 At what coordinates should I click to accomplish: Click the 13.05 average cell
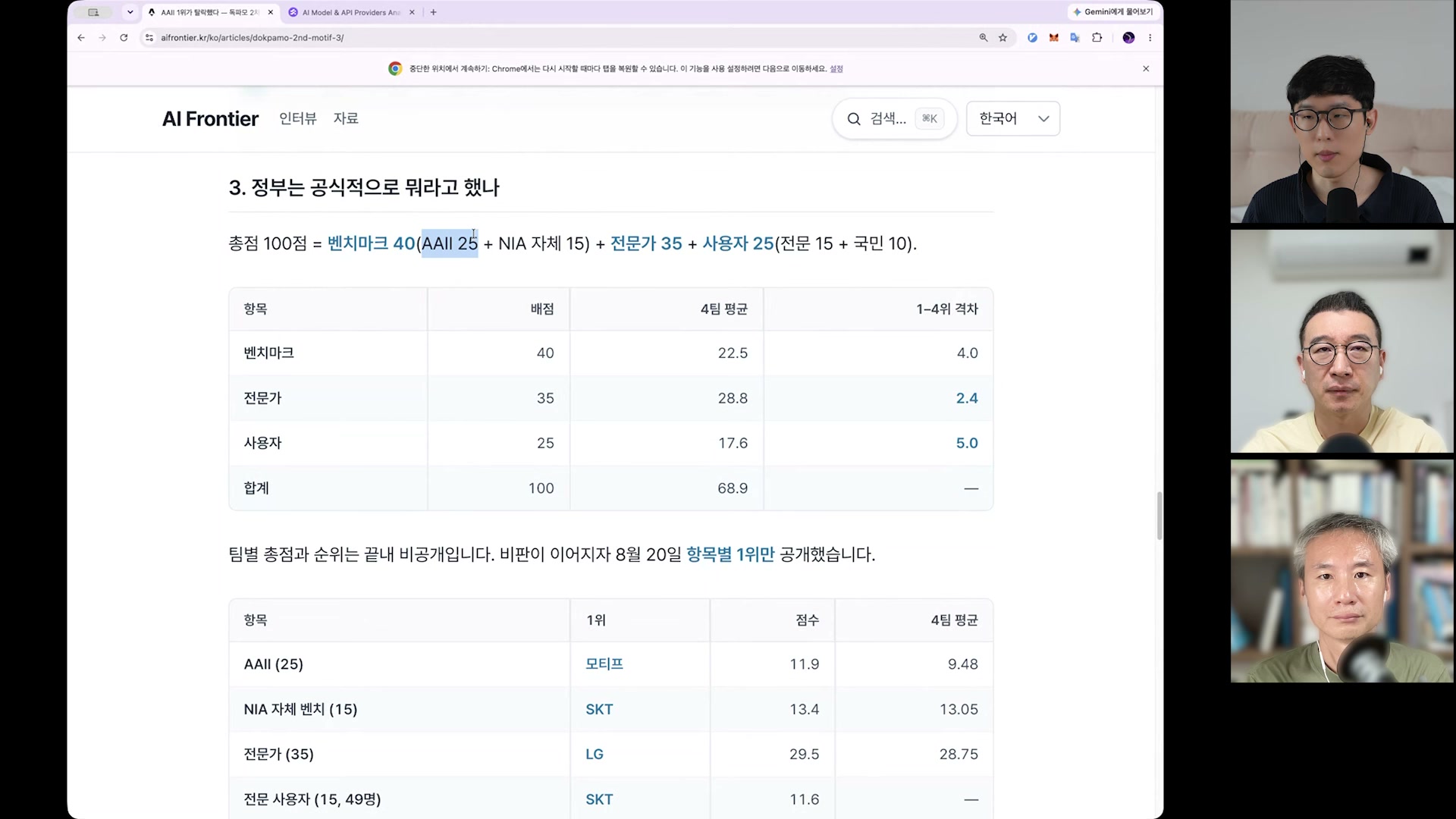959,709
